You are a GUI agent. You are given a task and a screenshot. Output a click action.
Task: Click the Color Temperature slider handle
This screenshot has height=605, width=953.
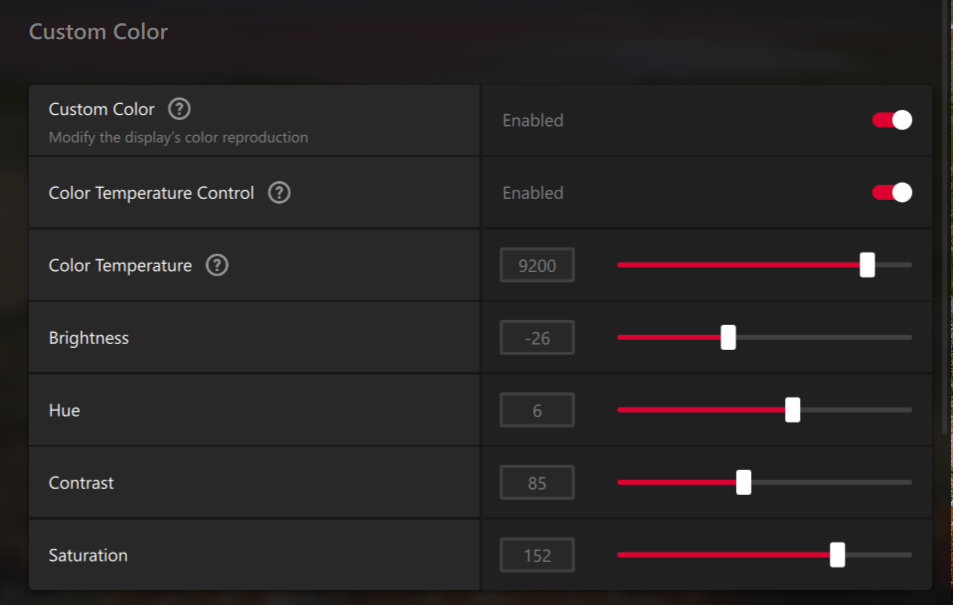(x=867, y=265)
